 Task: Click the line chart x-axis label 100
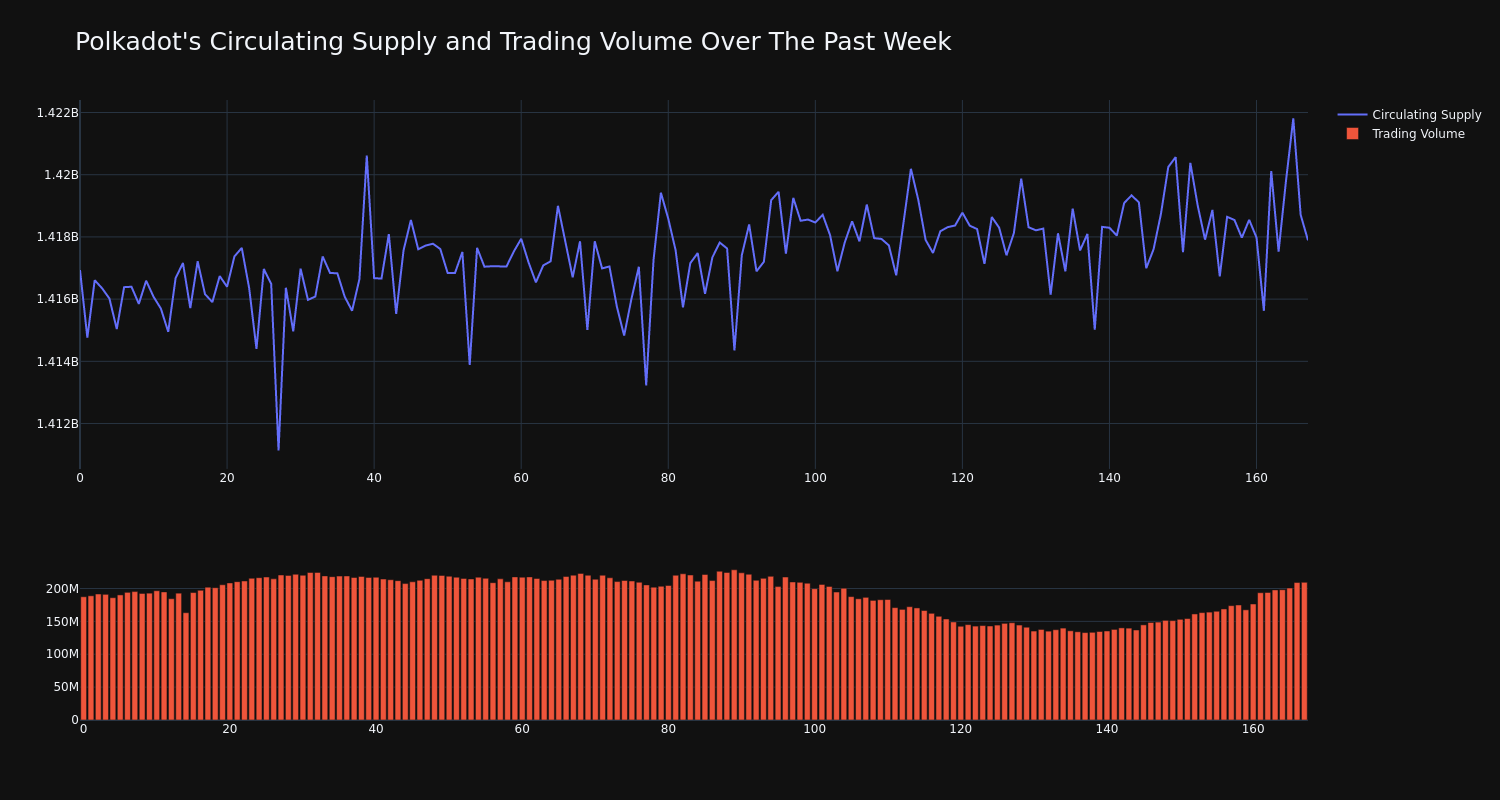[815, 478]
